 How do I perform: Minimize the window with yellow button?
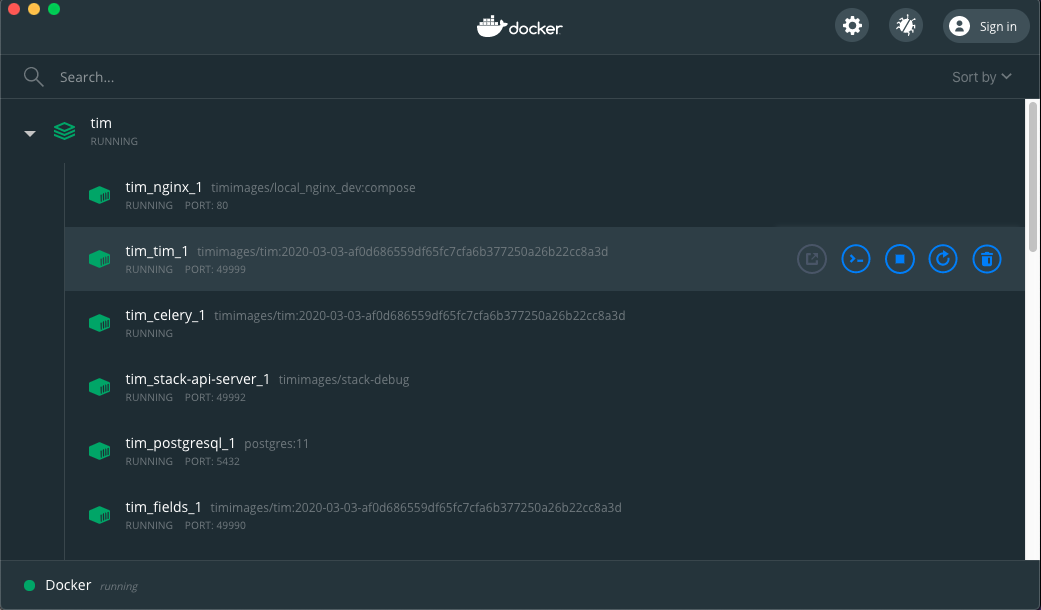34,9
